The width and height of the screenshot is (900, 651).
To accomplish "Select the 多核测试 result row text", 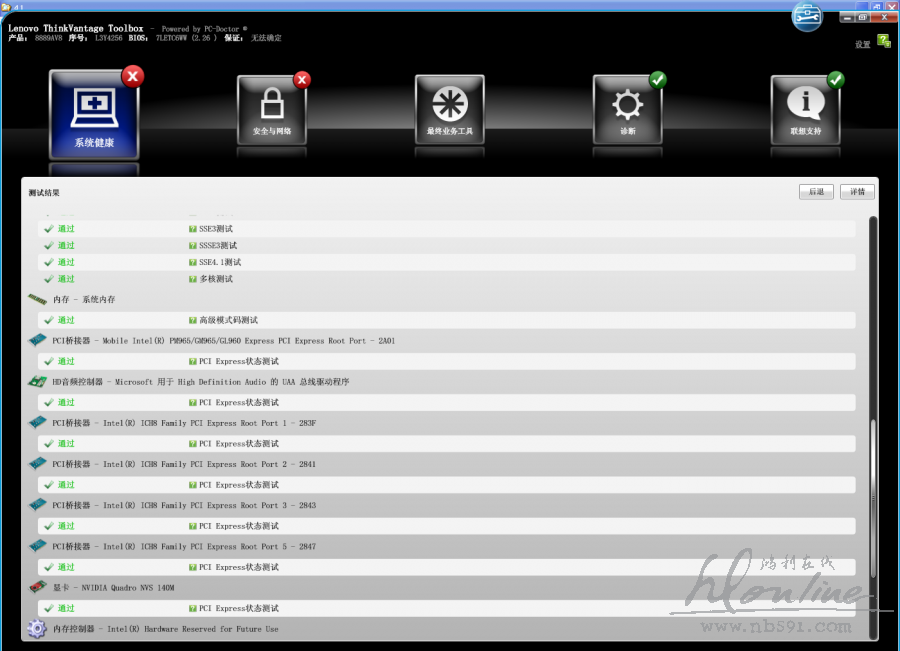I will coord(216,278).
